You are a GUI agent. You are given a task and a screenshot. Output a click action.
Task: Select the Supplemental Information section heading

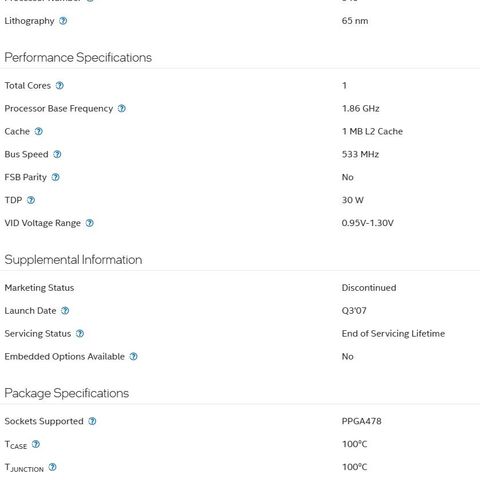73,260
